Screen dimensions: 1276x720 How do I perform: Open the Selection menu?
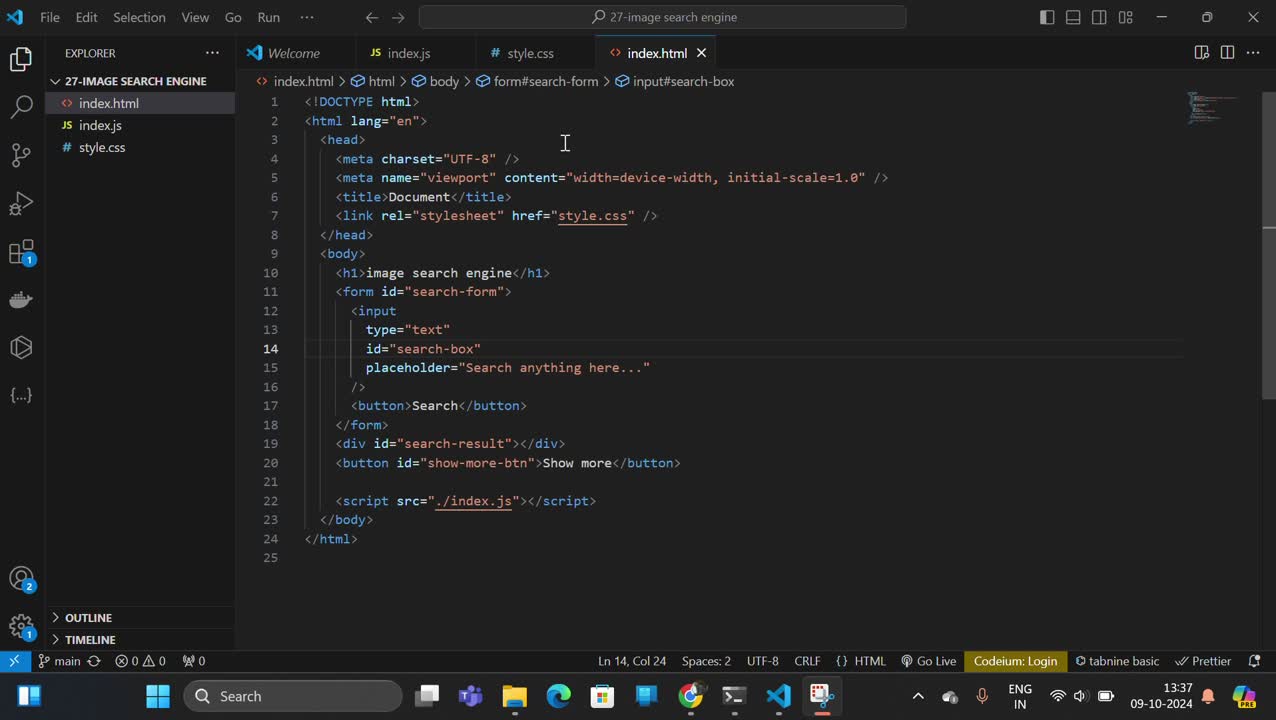point(139,17)
